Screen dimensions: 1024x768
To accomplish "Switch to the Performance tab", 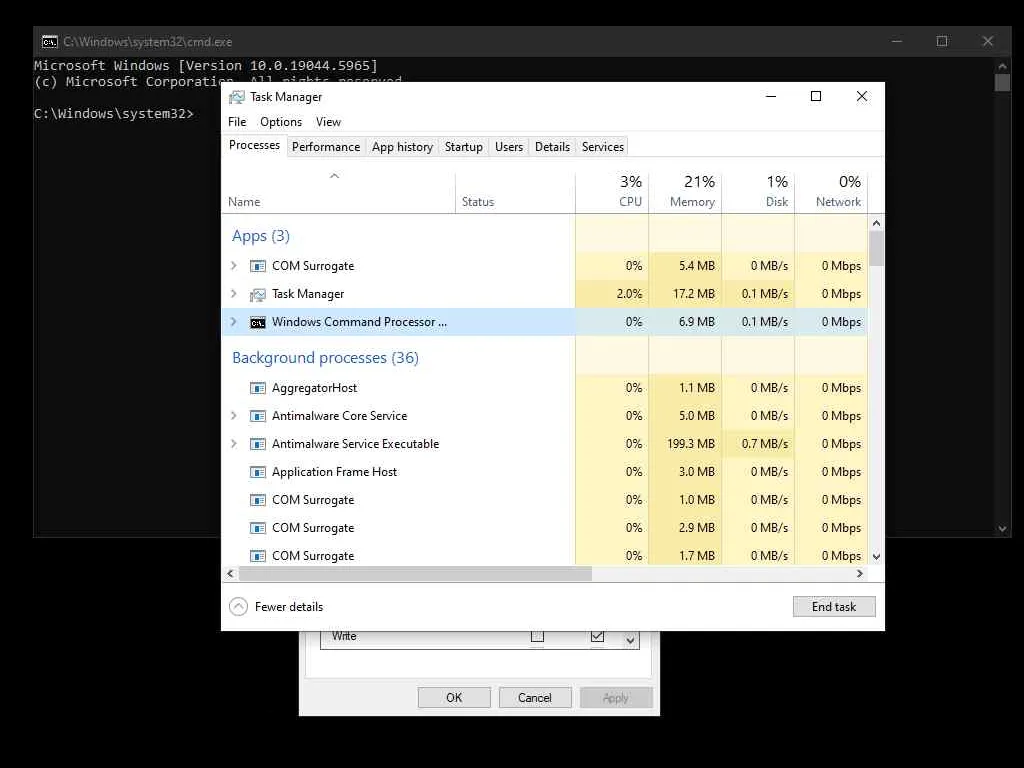I will point(326,147).
